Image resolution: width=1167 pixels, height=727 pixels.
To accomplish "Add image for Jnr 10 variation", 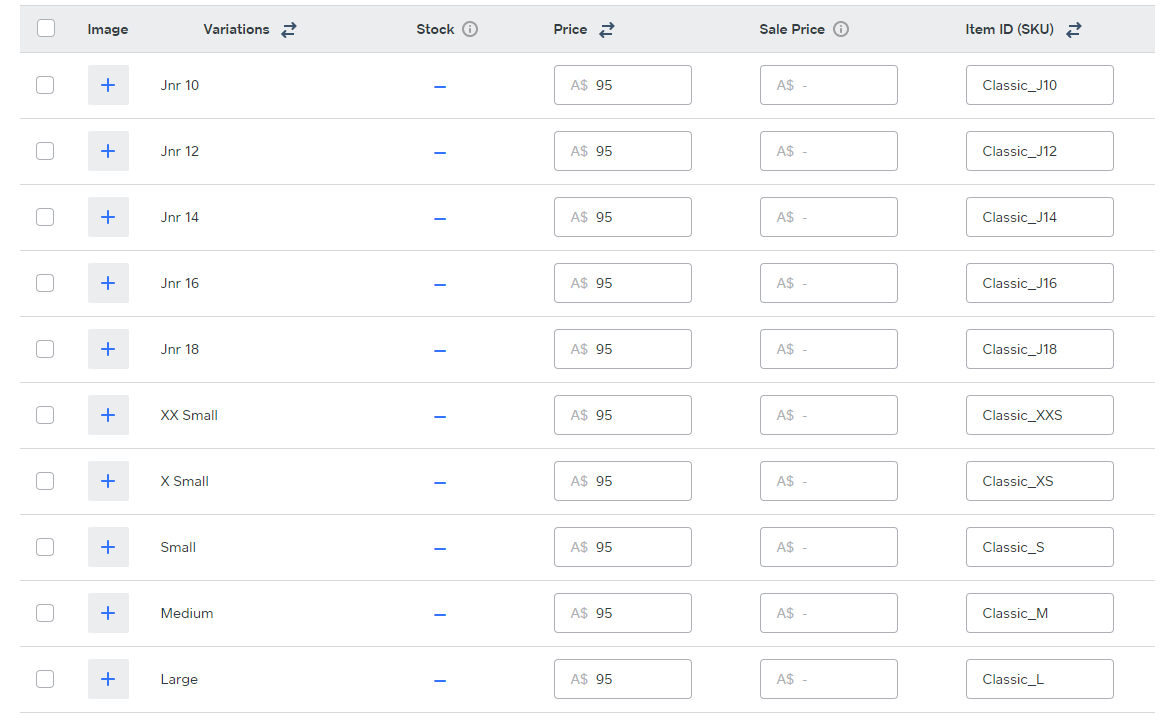I will click(x=108, y=85).
